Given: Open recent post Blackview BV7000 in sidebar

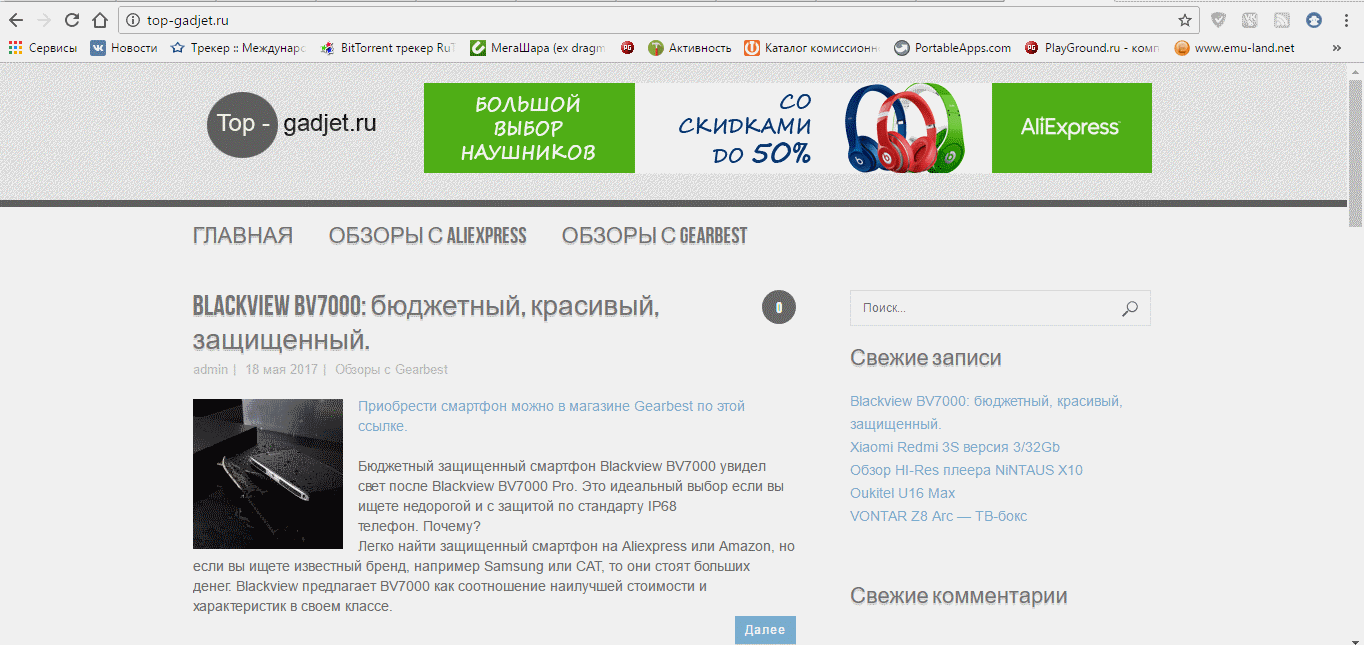Looking at the screenshot, I should click(x=986, y=412).
